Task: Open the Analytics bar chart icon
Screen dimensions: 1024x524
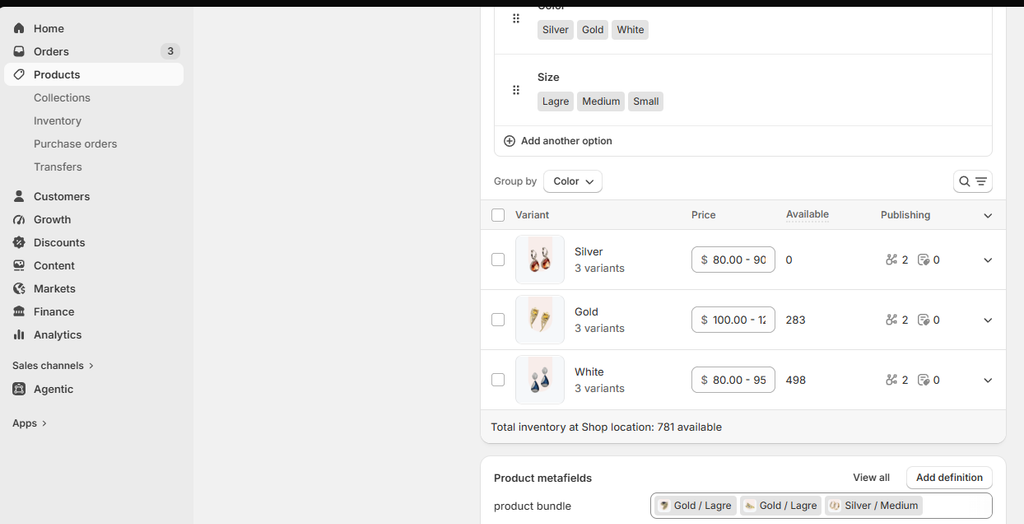Action: [19, 335]
